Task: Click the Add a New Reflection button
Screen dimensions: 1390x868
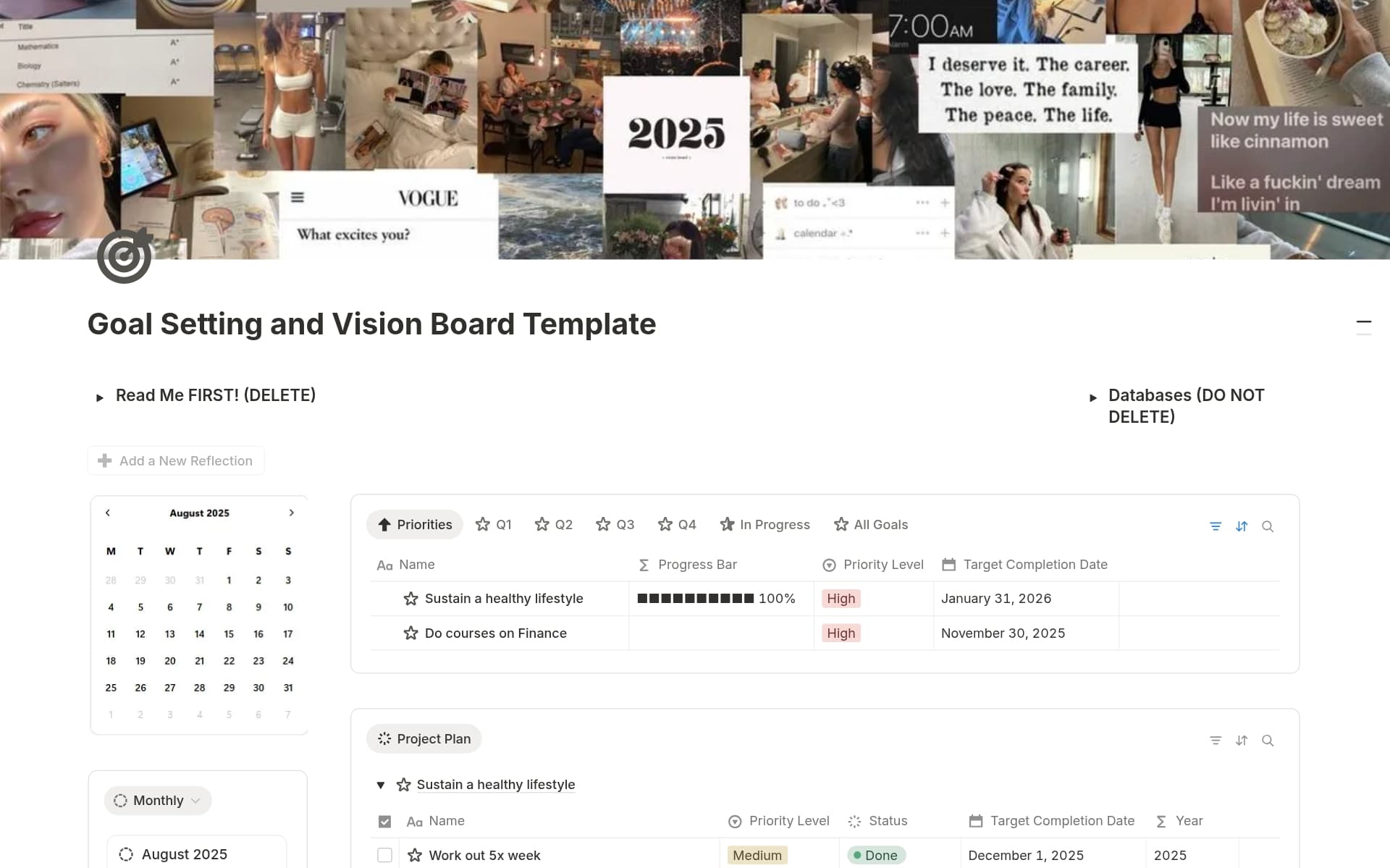Action: tap(175, 460)
